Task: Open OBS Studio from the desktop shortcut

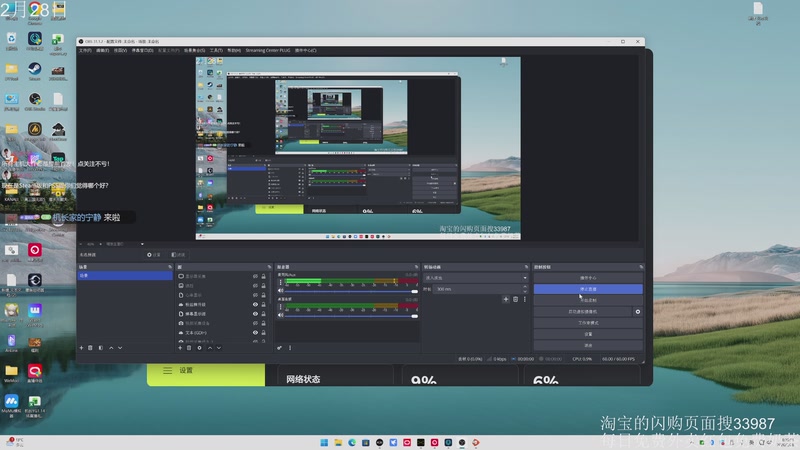Action: point(35,101)
